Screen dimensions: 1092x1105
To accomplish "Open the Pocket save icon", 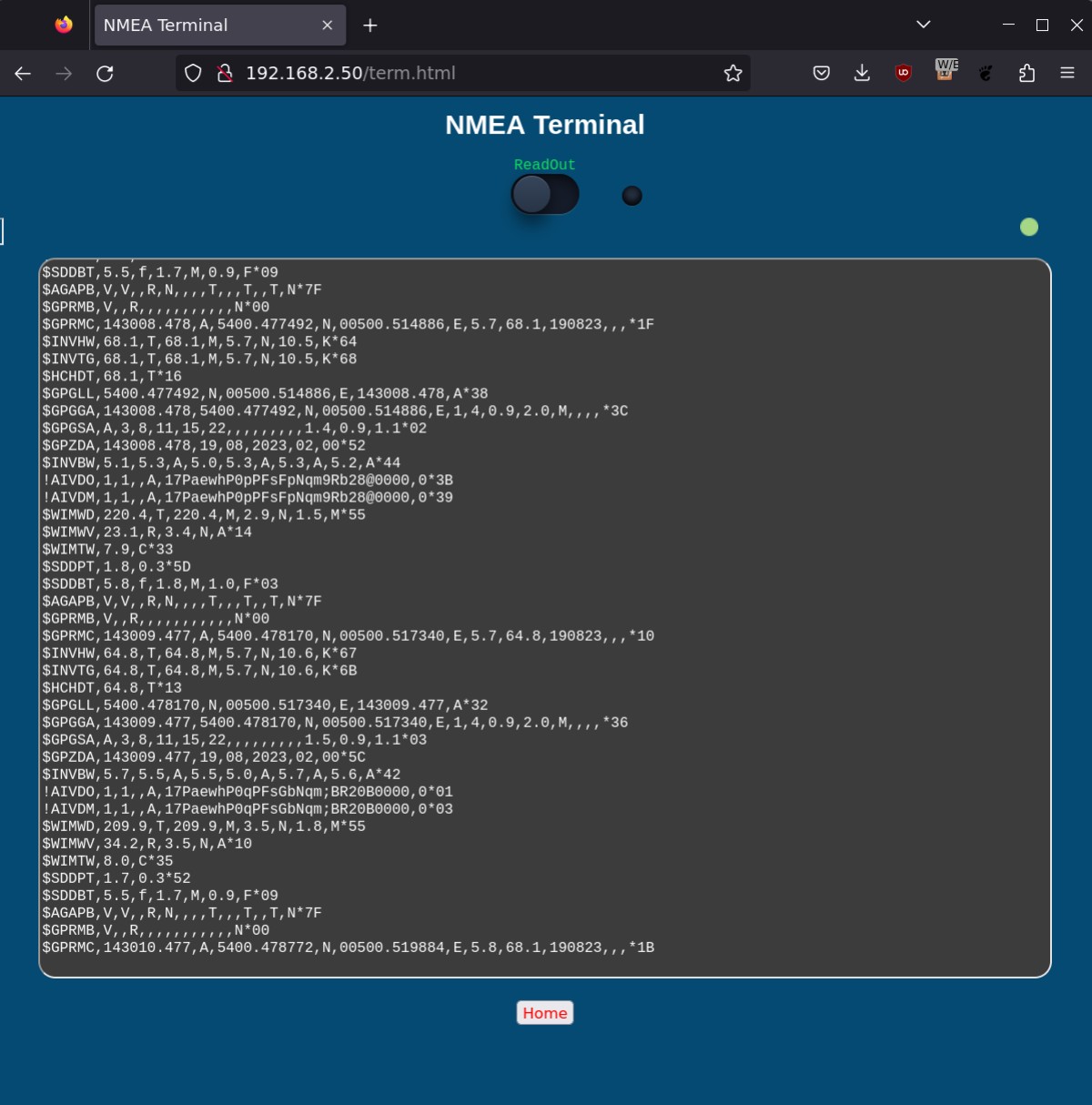I will point(821,74).
